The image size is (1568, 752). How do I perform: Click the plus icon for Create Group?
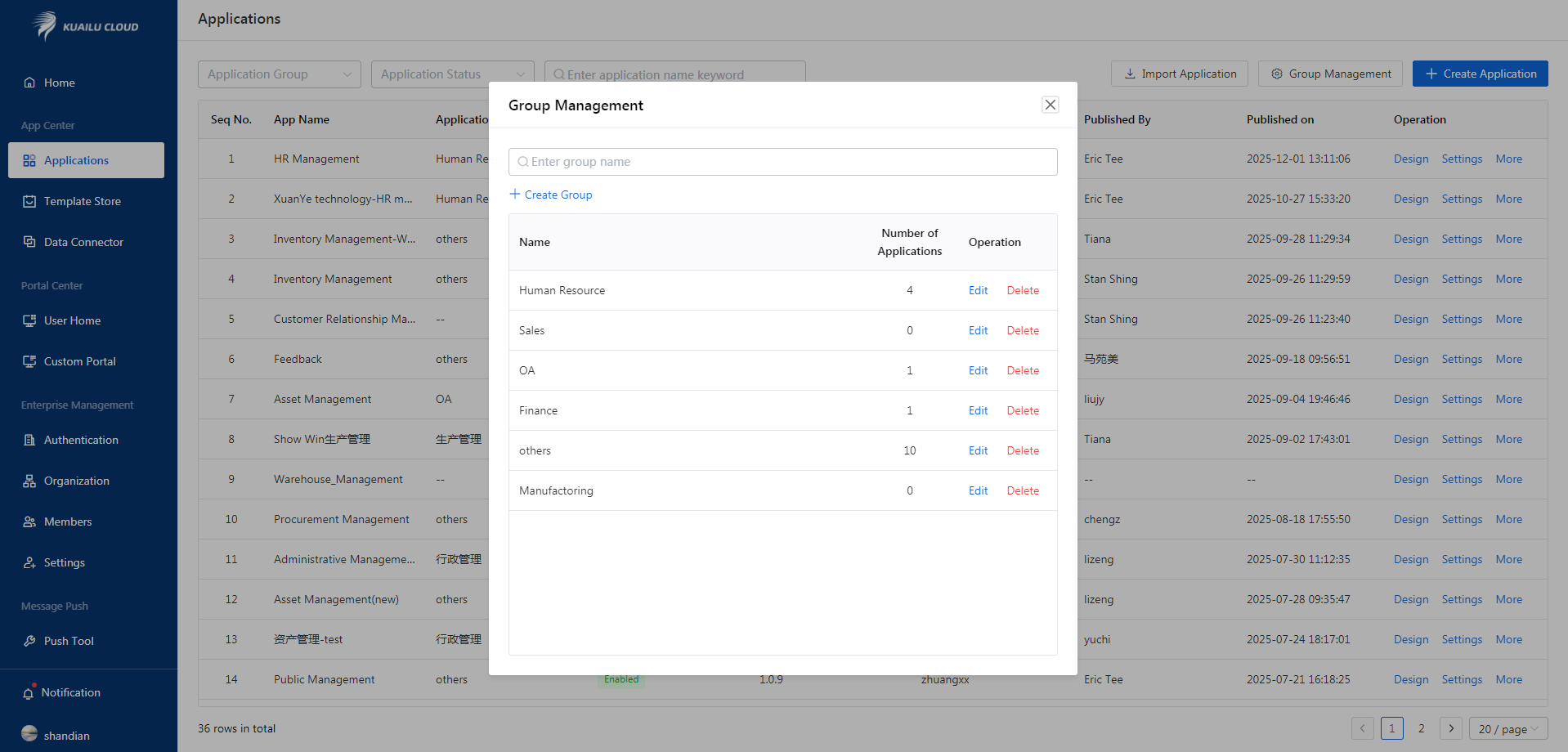pyautogui.click(x=515, y=195)
